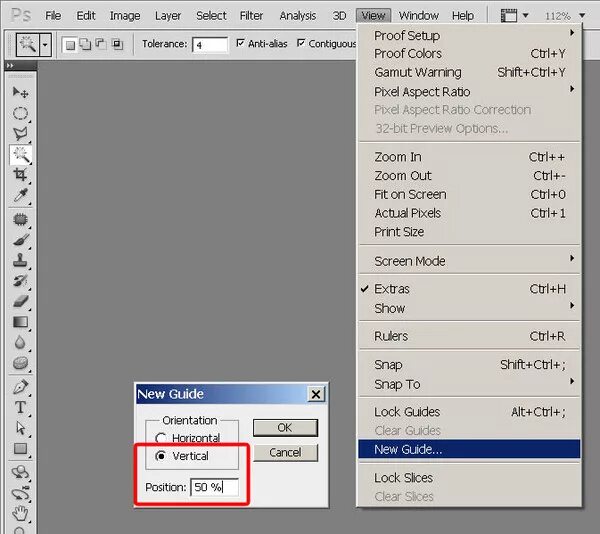Select the Eraser tool
600x534 pixels.
coord(20,301)
